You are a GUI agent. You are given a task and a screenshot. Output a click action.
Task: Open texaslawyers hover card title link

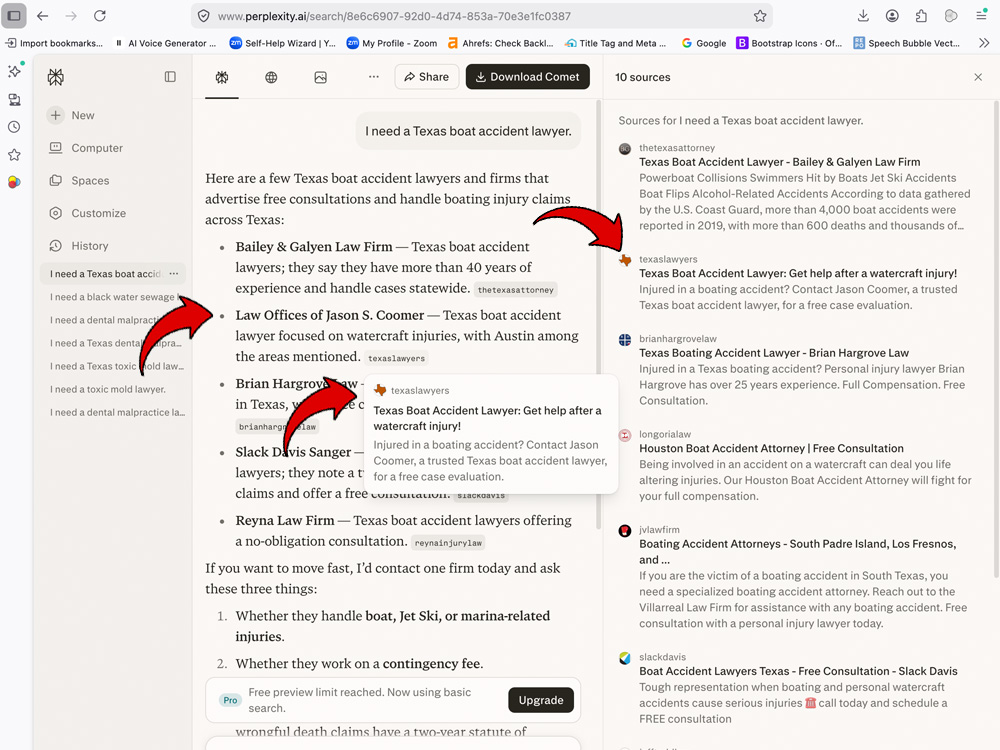click(487, 418)
